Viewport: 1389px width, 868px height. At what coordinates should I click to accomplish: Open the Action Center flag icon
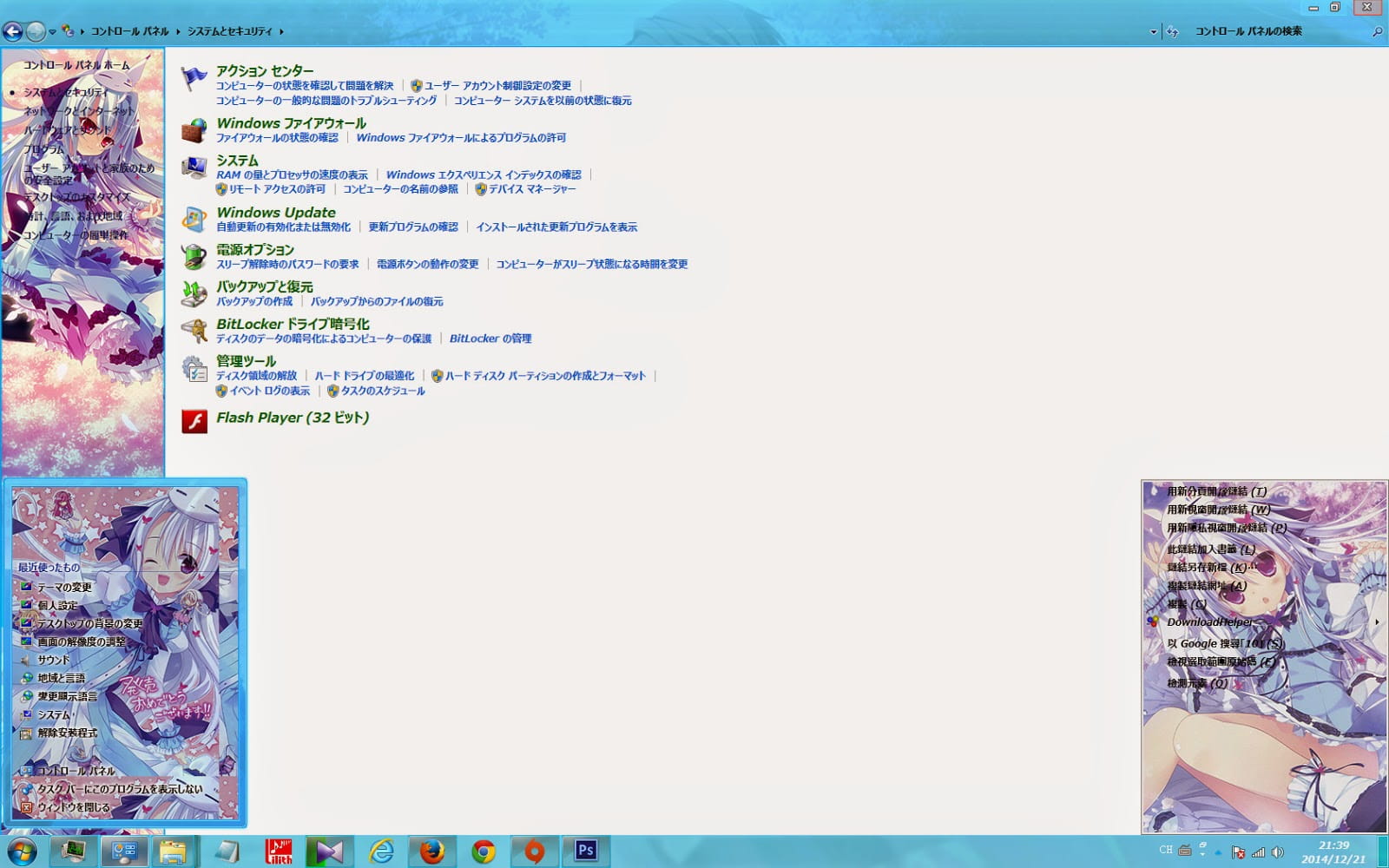pos(192,77)
